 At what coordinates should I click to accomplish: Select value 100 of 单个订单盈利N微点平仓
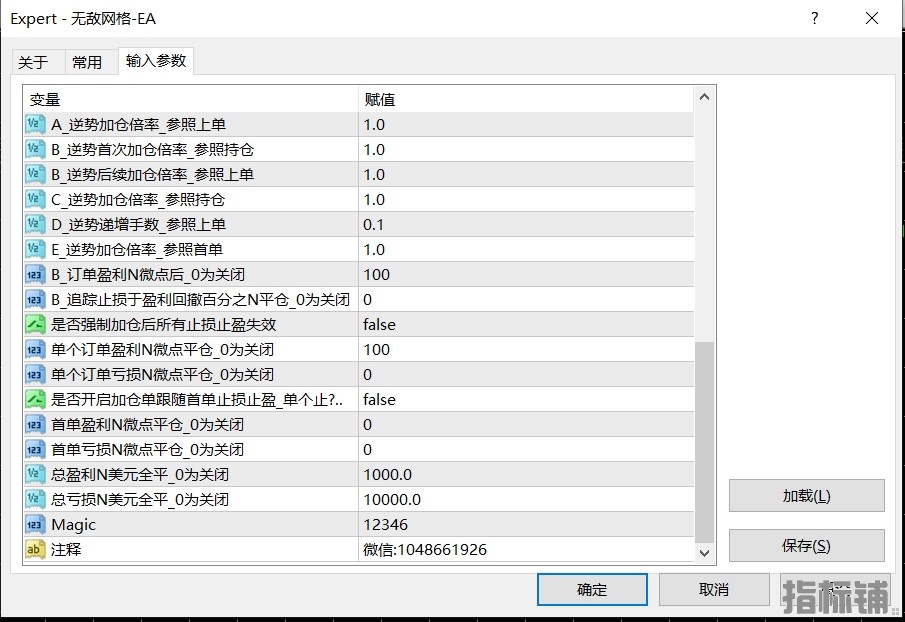[x=376, y=350]
